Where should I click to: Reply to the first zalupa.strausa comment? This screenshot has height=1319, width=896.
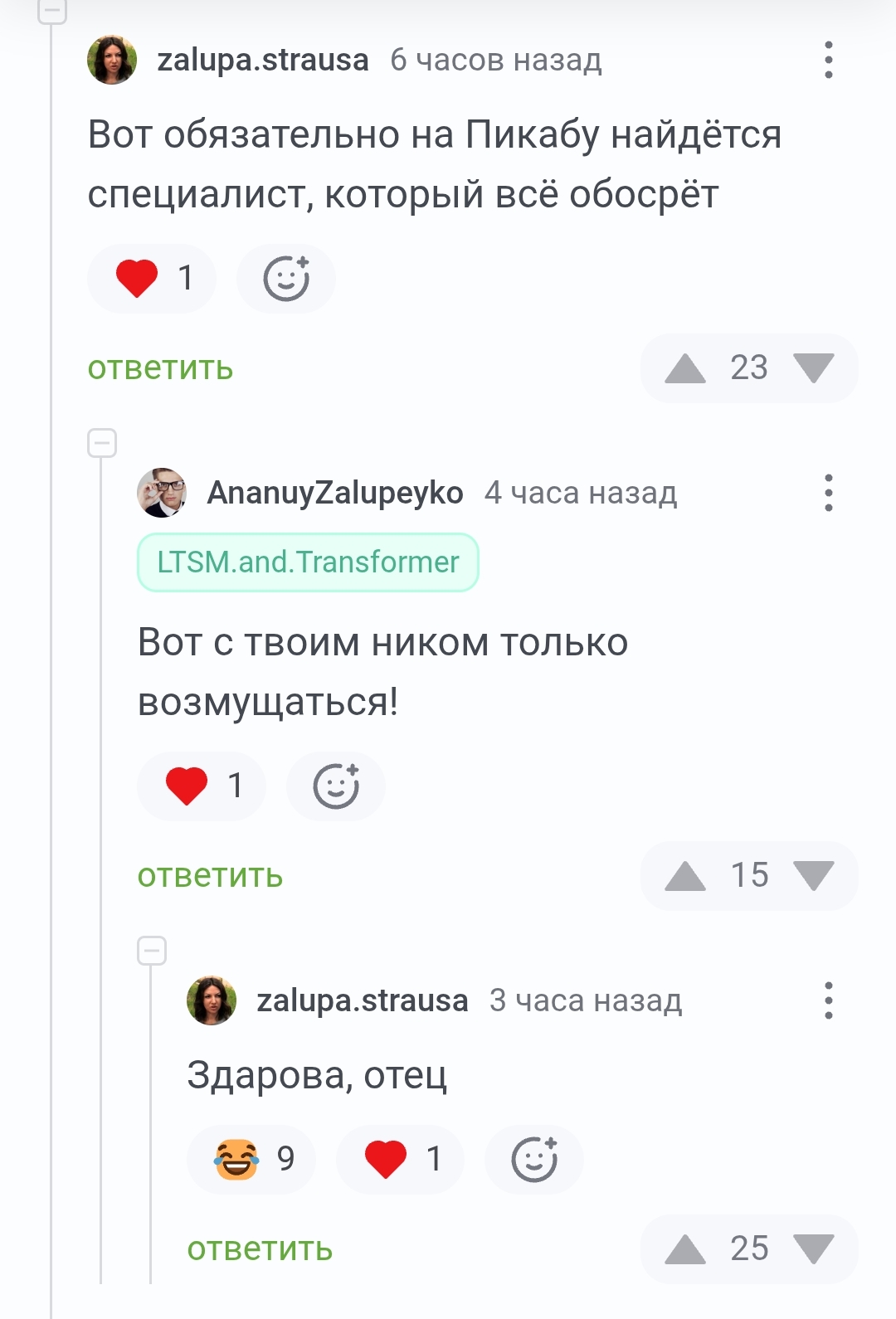tap(161, 368)
